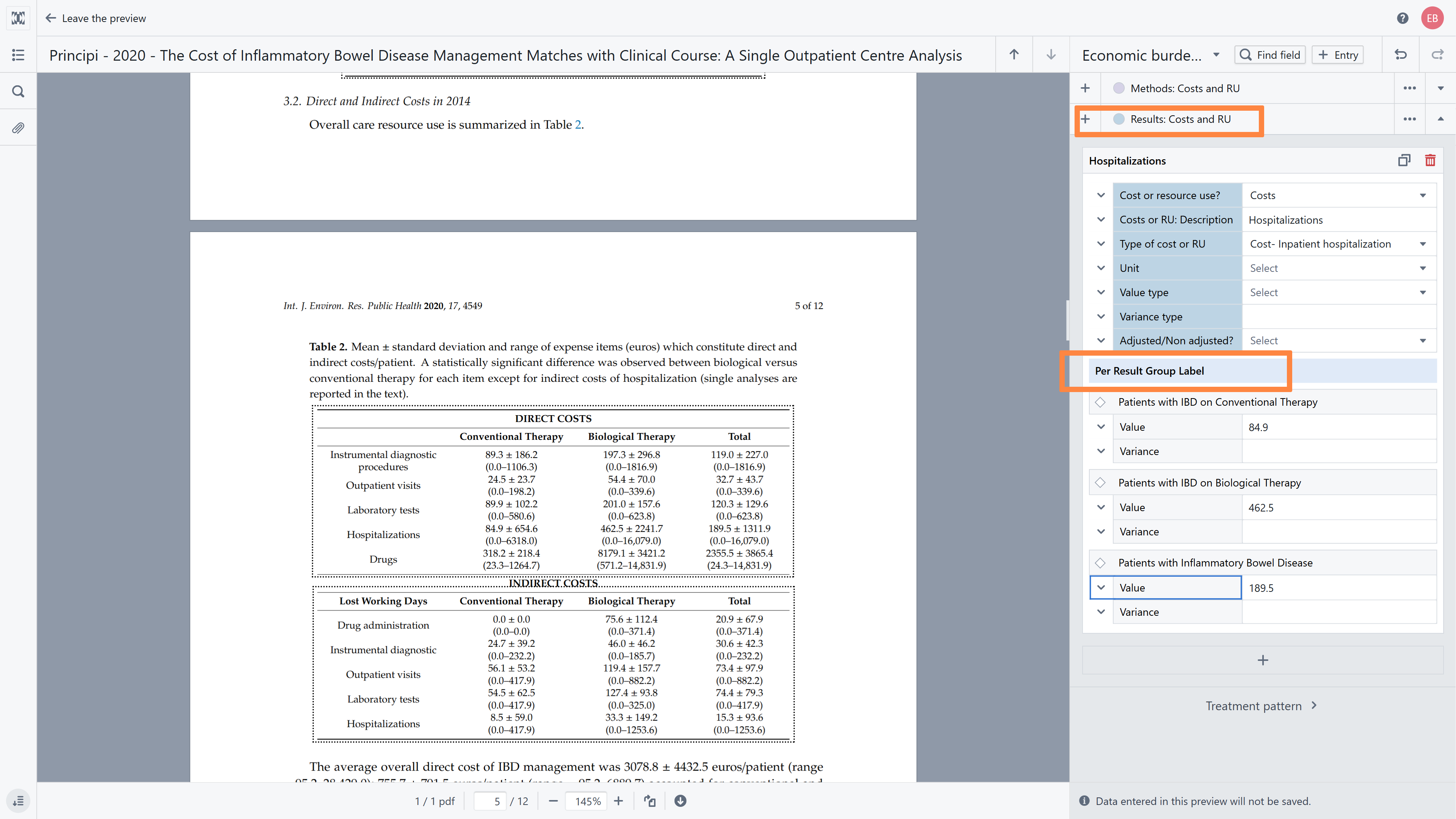Open the document list sidebar icon
The image size is (1456, 819).
coord(18,55)
